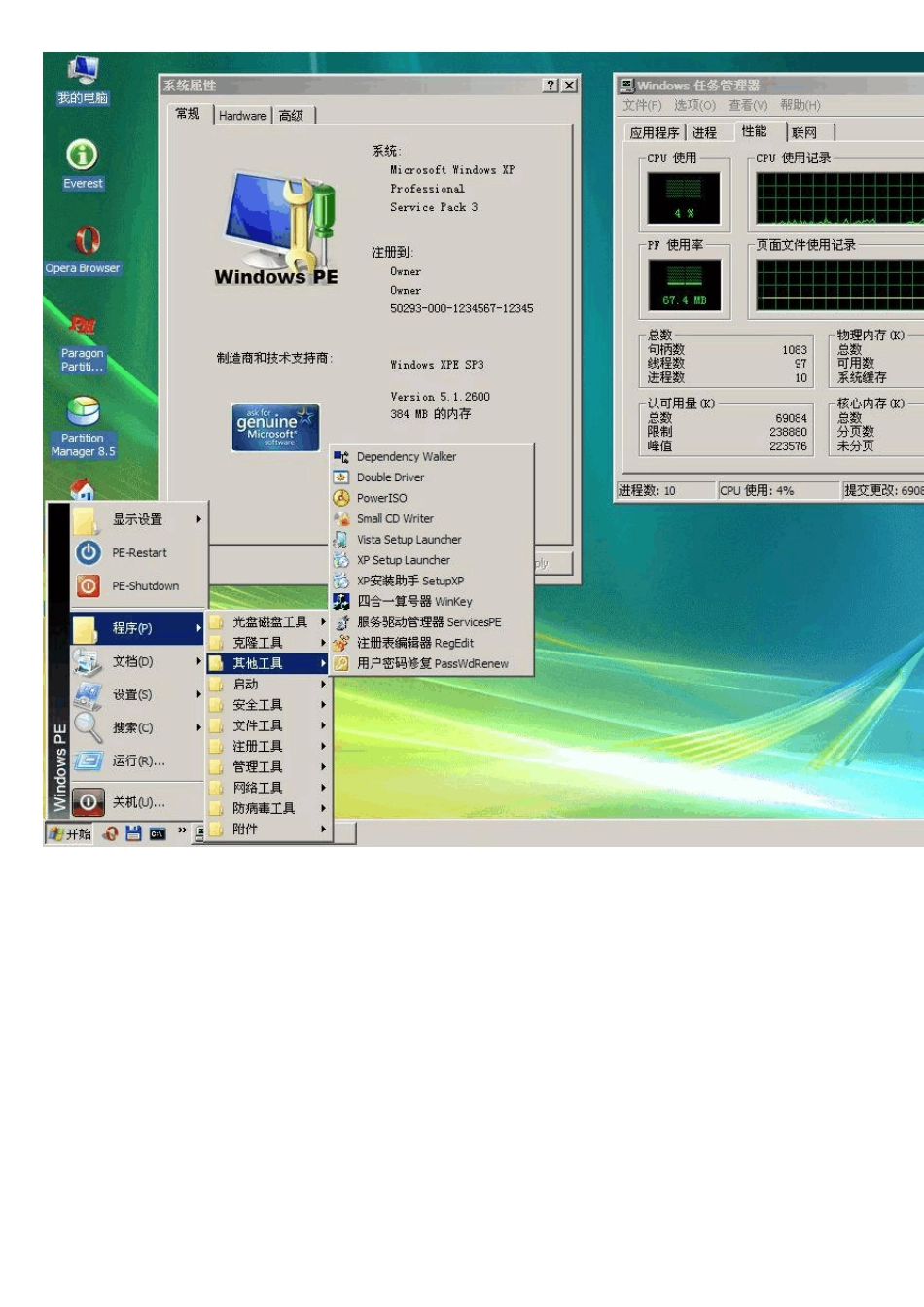Launch 四合一算号器 WinKey
Screen dimensions: 924x1307
432,601
